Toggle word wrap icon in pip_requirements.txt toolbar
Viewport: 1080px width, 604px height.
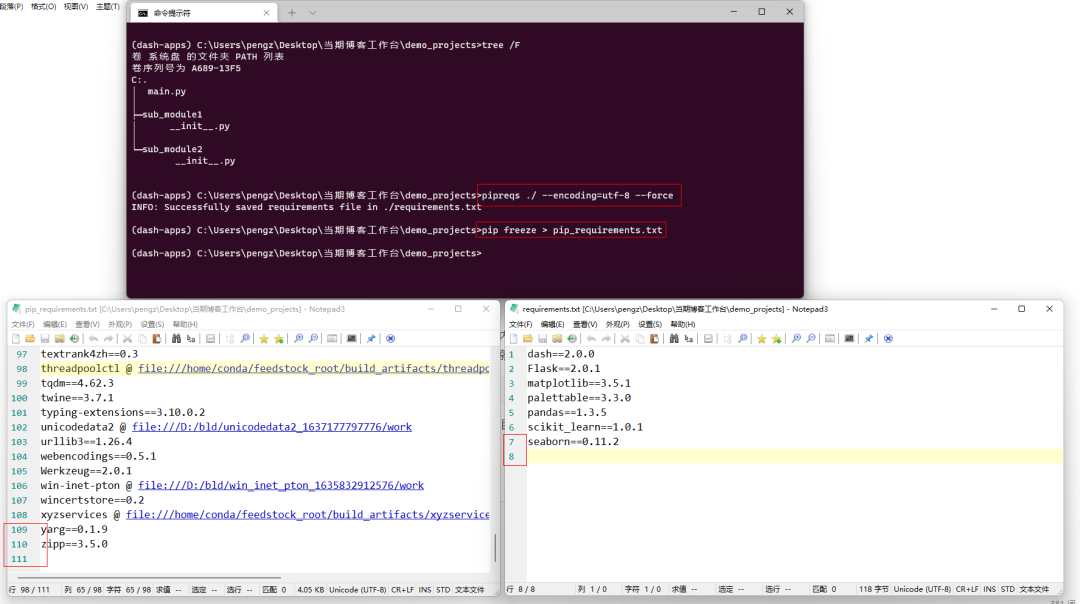(x=211, y=339)
